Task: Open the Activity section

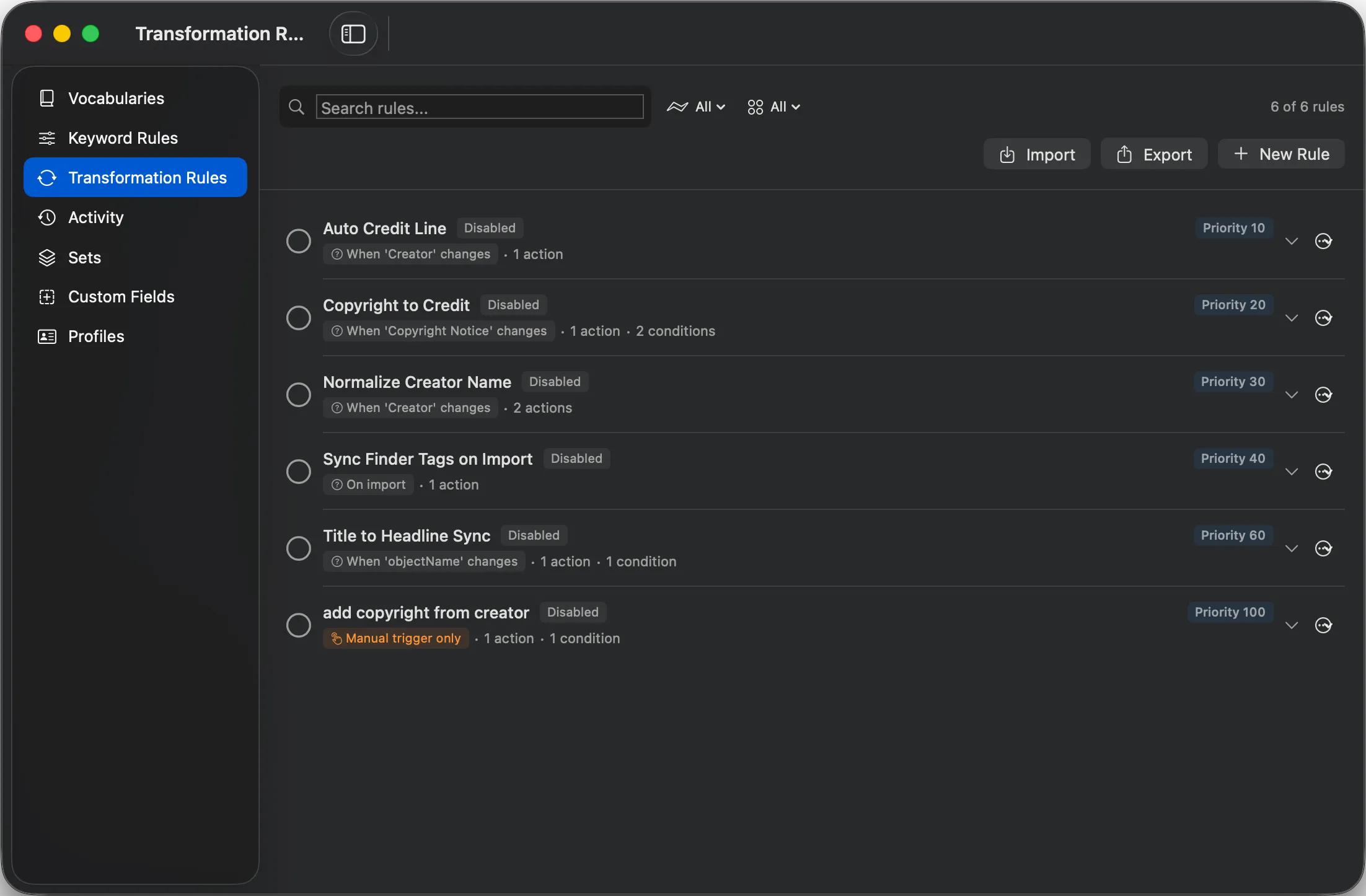Action: 135,217
